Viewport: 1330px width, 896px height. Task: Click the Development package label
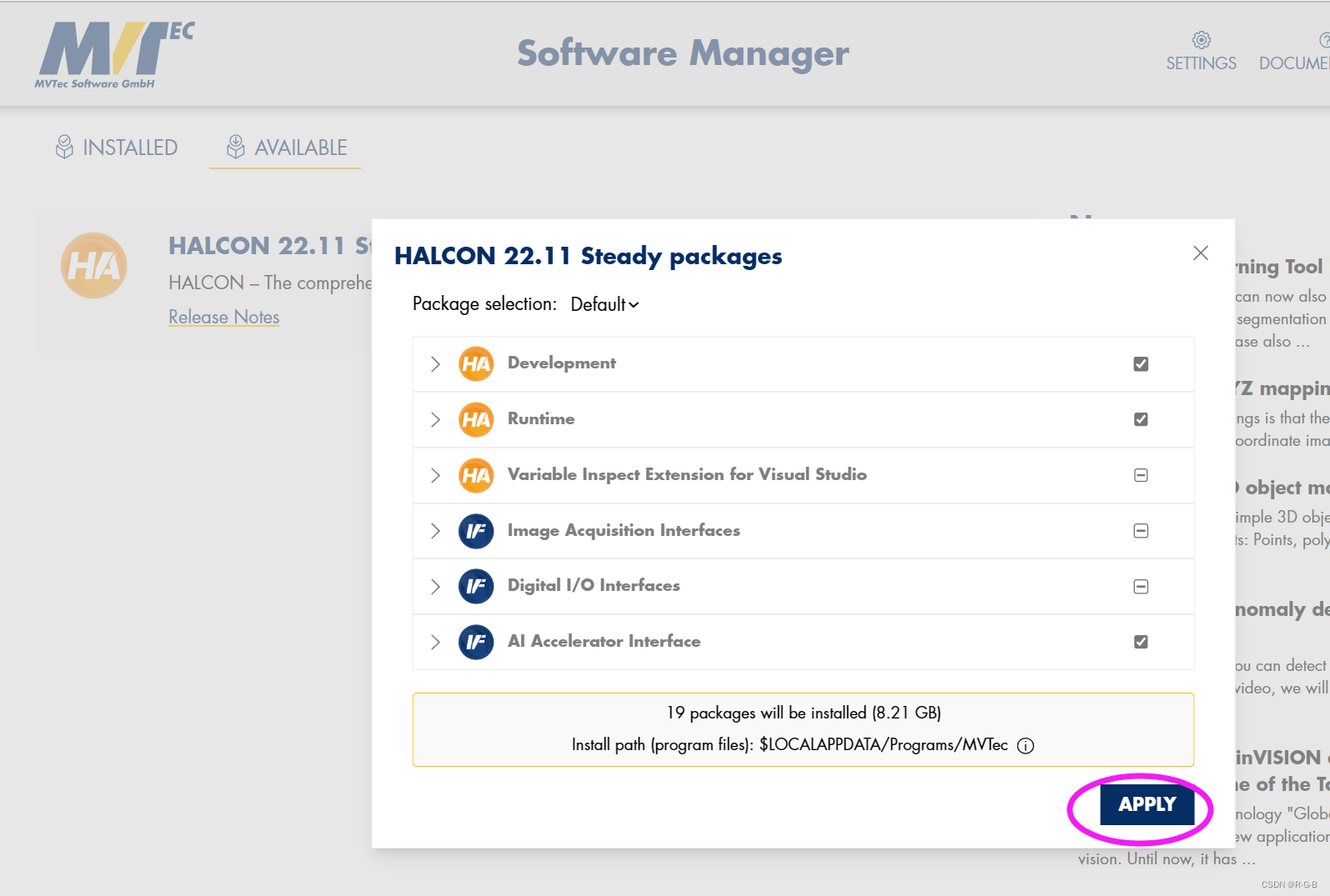click(561, 363)
